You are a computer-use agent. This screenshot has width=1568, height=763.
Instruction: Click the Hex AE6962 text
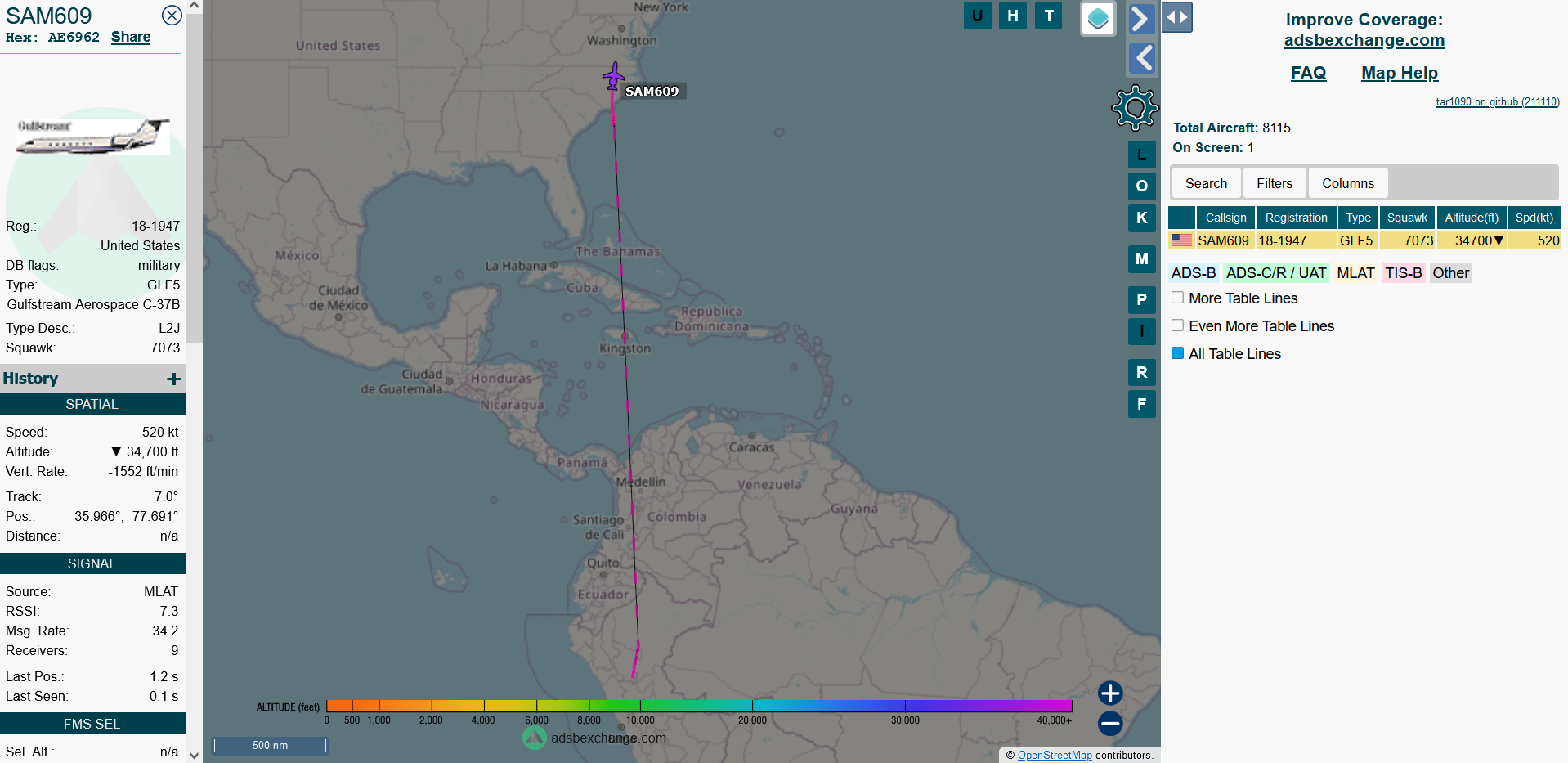point(52,38)
